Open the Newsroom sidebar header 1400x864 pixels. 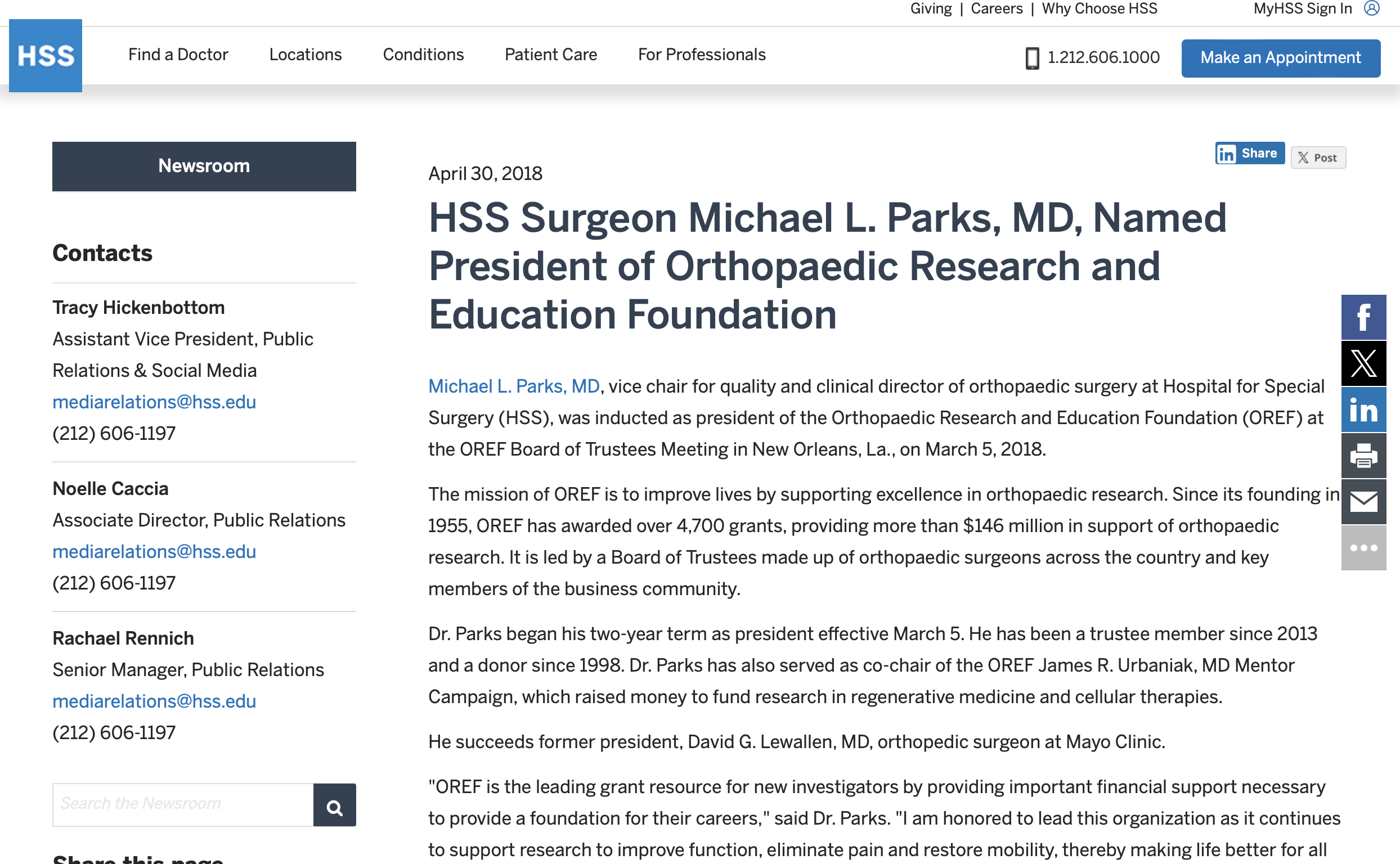tap(204, 166)
